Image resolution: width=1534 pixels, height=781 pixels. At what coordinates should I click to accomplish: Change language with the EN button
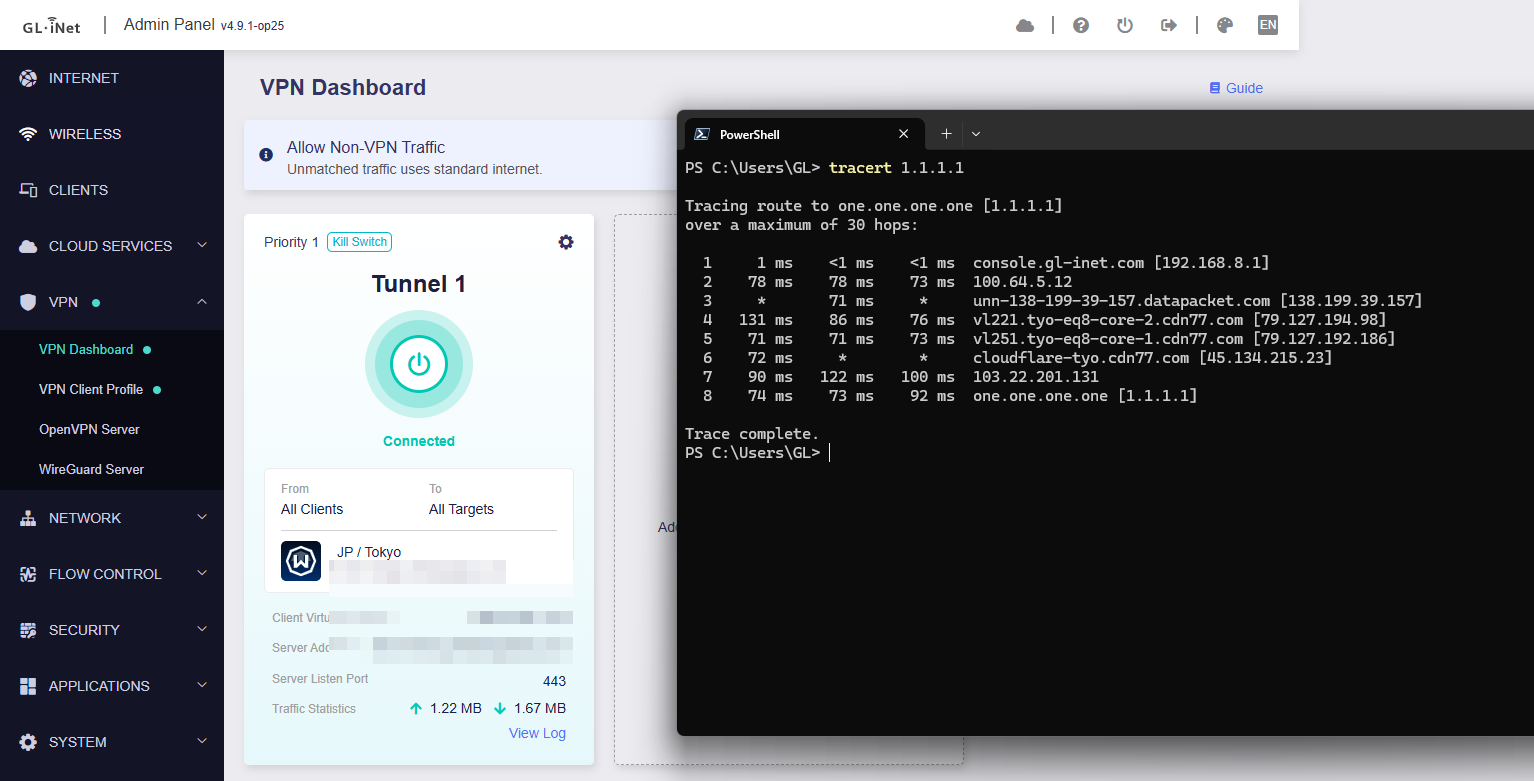(1268, 26)
